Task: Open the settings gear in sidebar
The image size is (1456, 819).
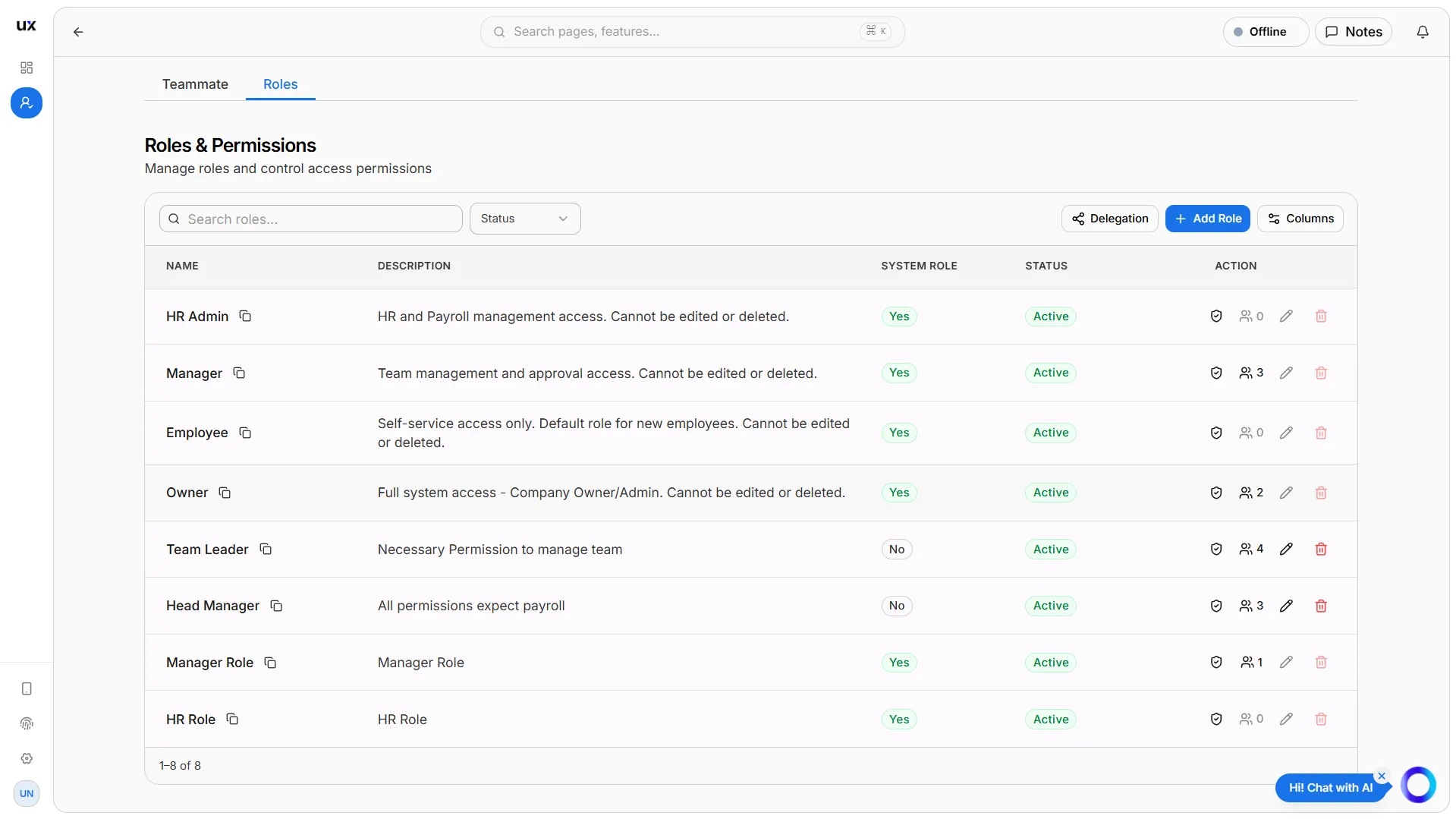Action: 27,758
